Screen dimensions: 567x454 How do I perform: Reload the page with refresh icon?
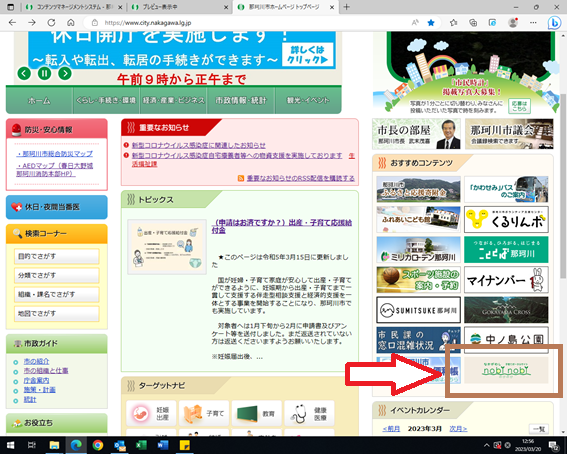tap(51, 23)
